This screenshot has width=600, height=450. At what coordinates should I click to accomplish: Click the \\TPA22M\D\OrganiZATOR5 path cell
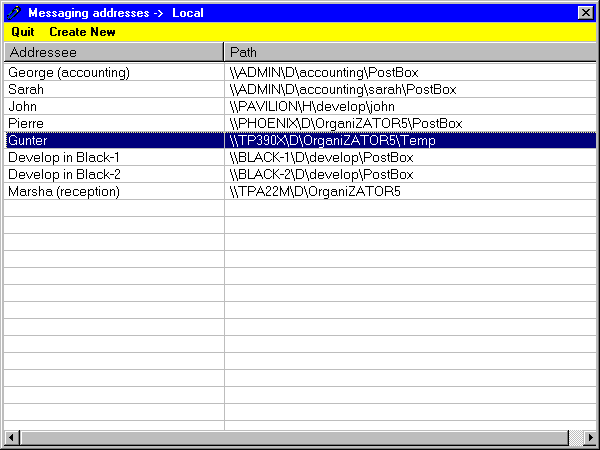point(315,191)
